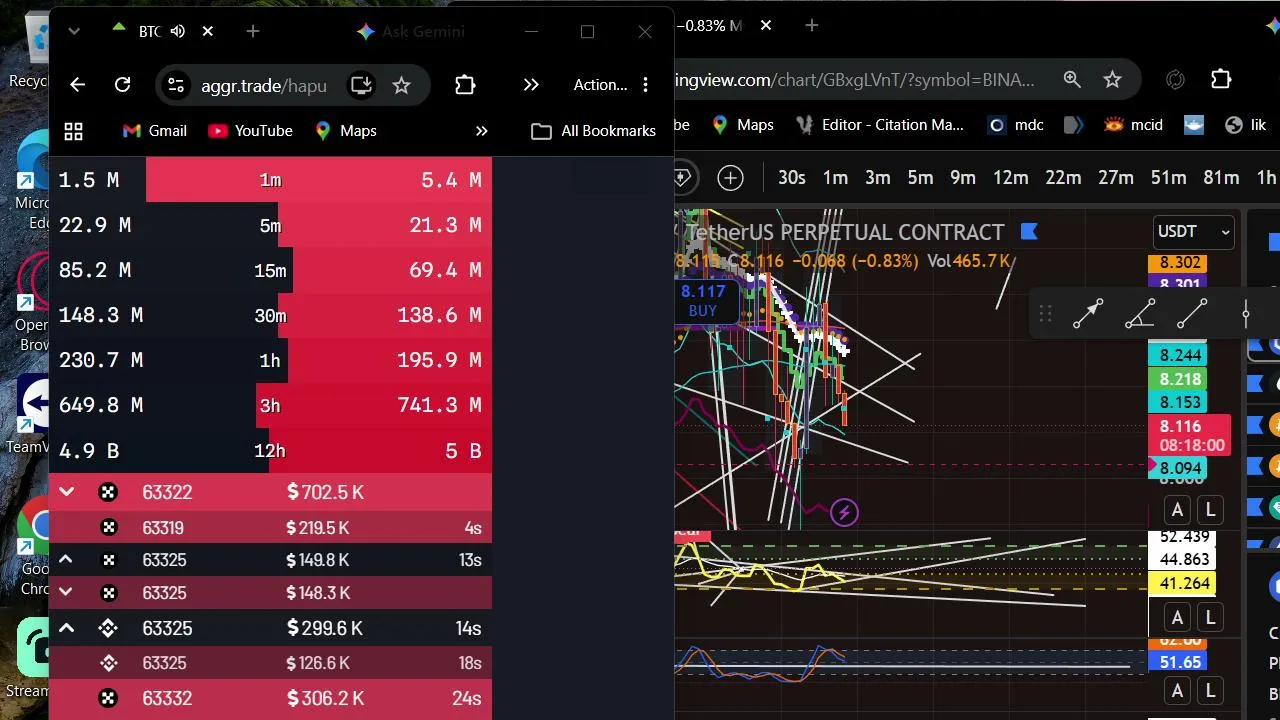View site information for aggr.trade
The height and width of the screenshot is (720, 1280).
[176, 85]
